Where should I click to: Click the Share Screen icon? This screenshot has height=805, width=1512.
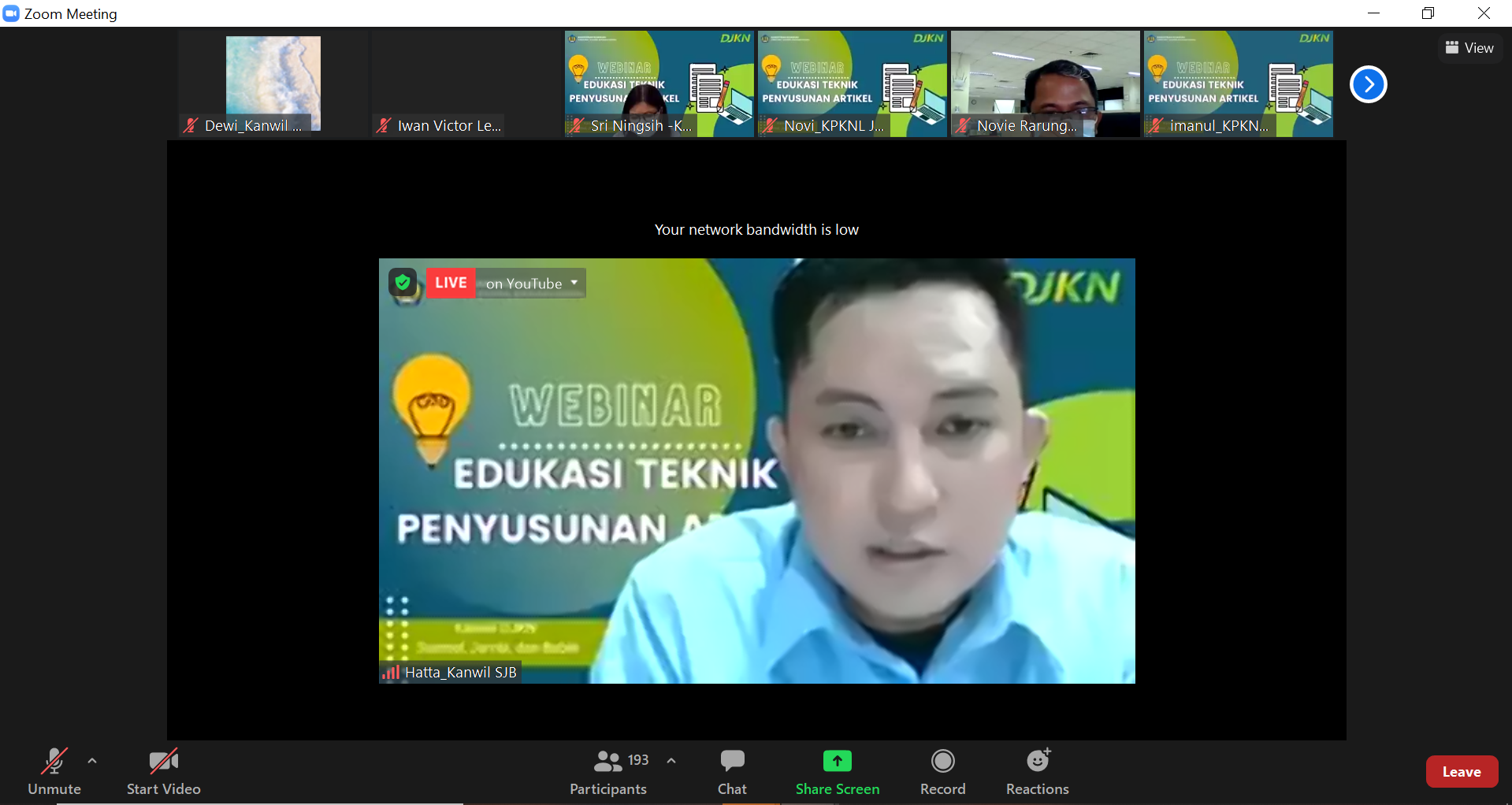pyautogui.click(x=837, y=761)
